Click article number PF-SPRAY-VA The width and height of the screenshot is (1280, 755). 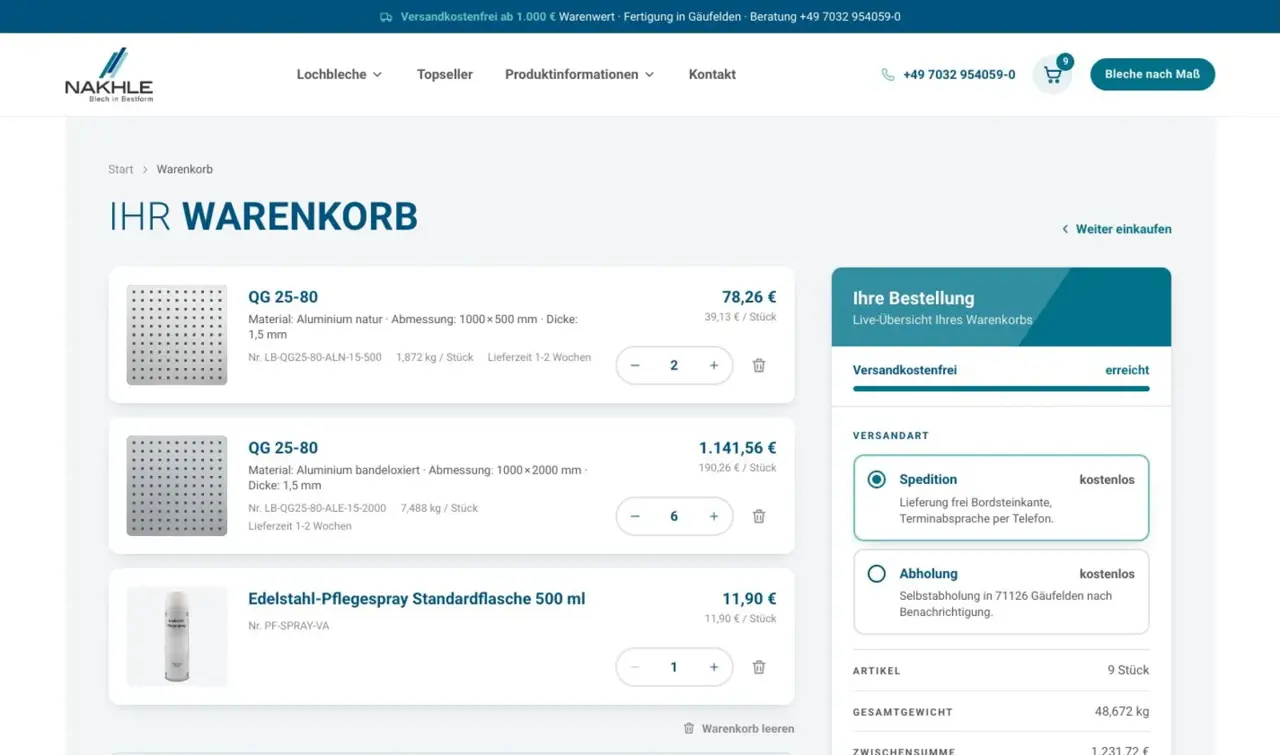pos(289,626)
